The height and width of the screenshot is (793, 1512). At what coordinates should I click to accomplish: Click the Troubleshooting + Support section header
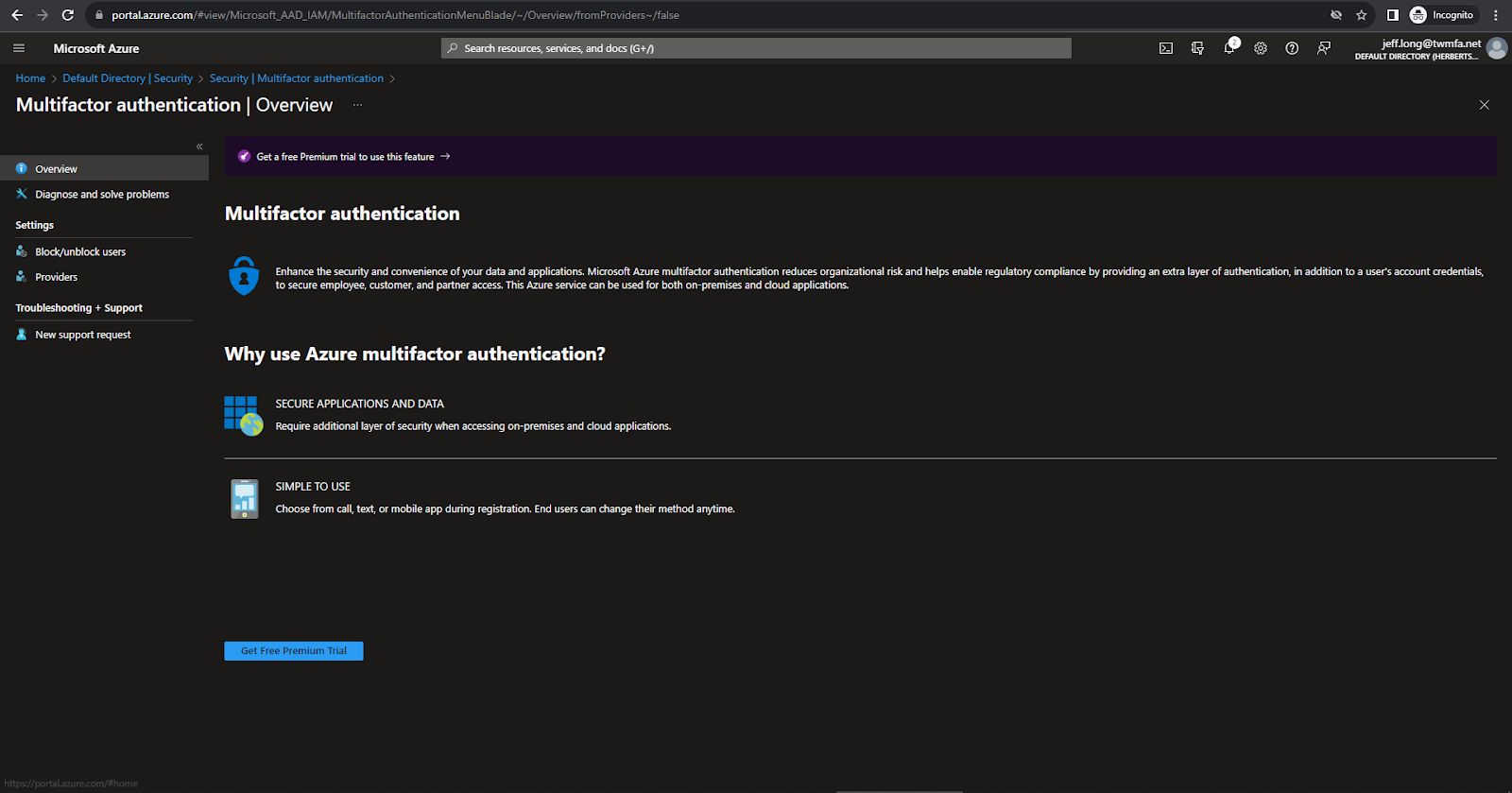tap(79, 308)
